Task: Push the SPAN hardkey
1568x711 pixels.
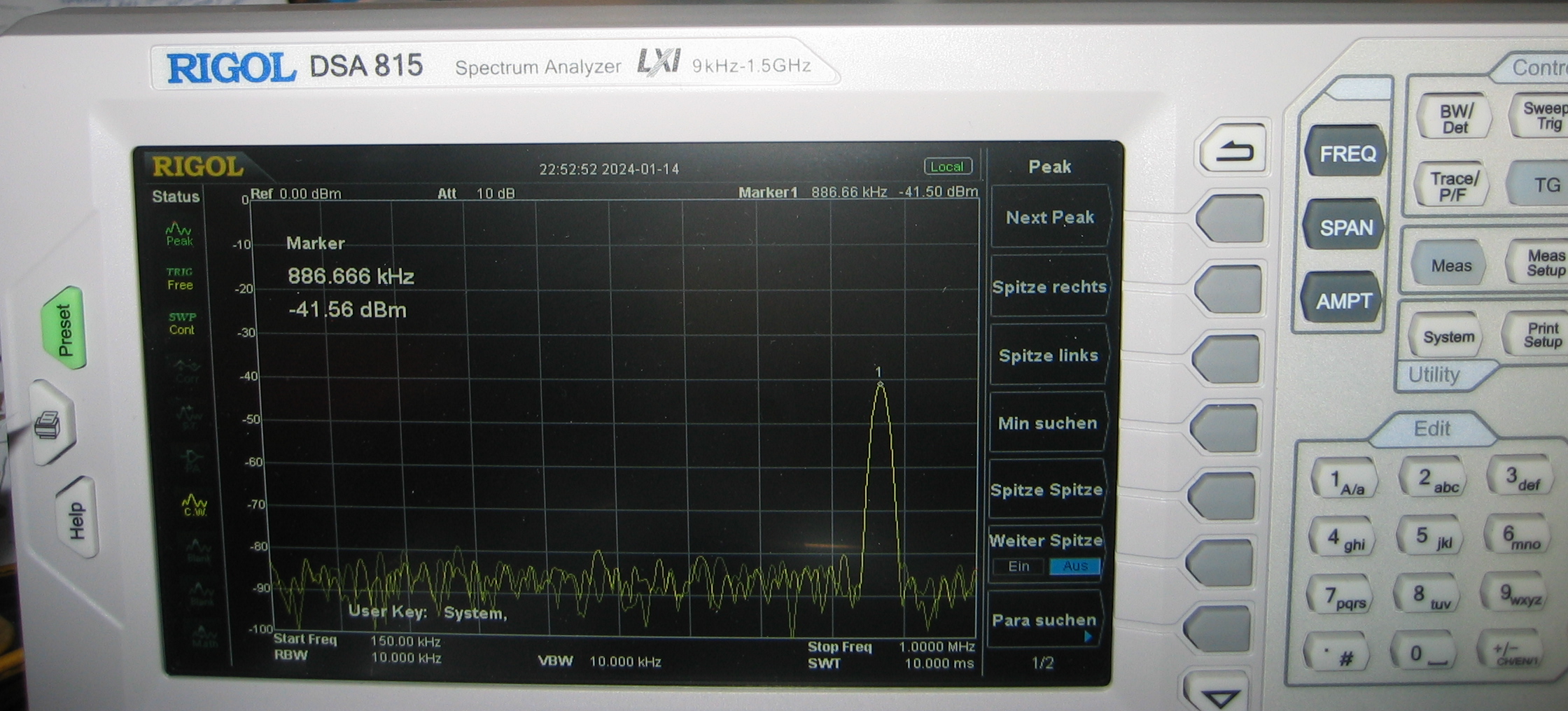Action: 1345,227
